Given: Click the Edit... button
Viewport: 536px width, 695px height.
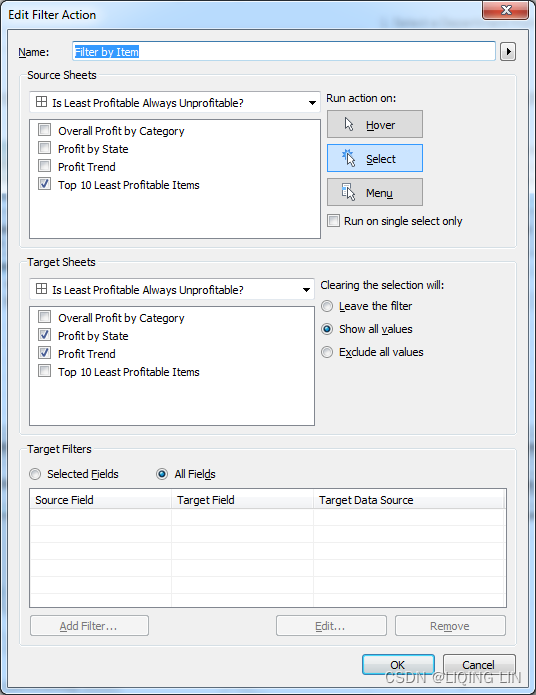Looking at the screenshot, I should tap(331, 625).
